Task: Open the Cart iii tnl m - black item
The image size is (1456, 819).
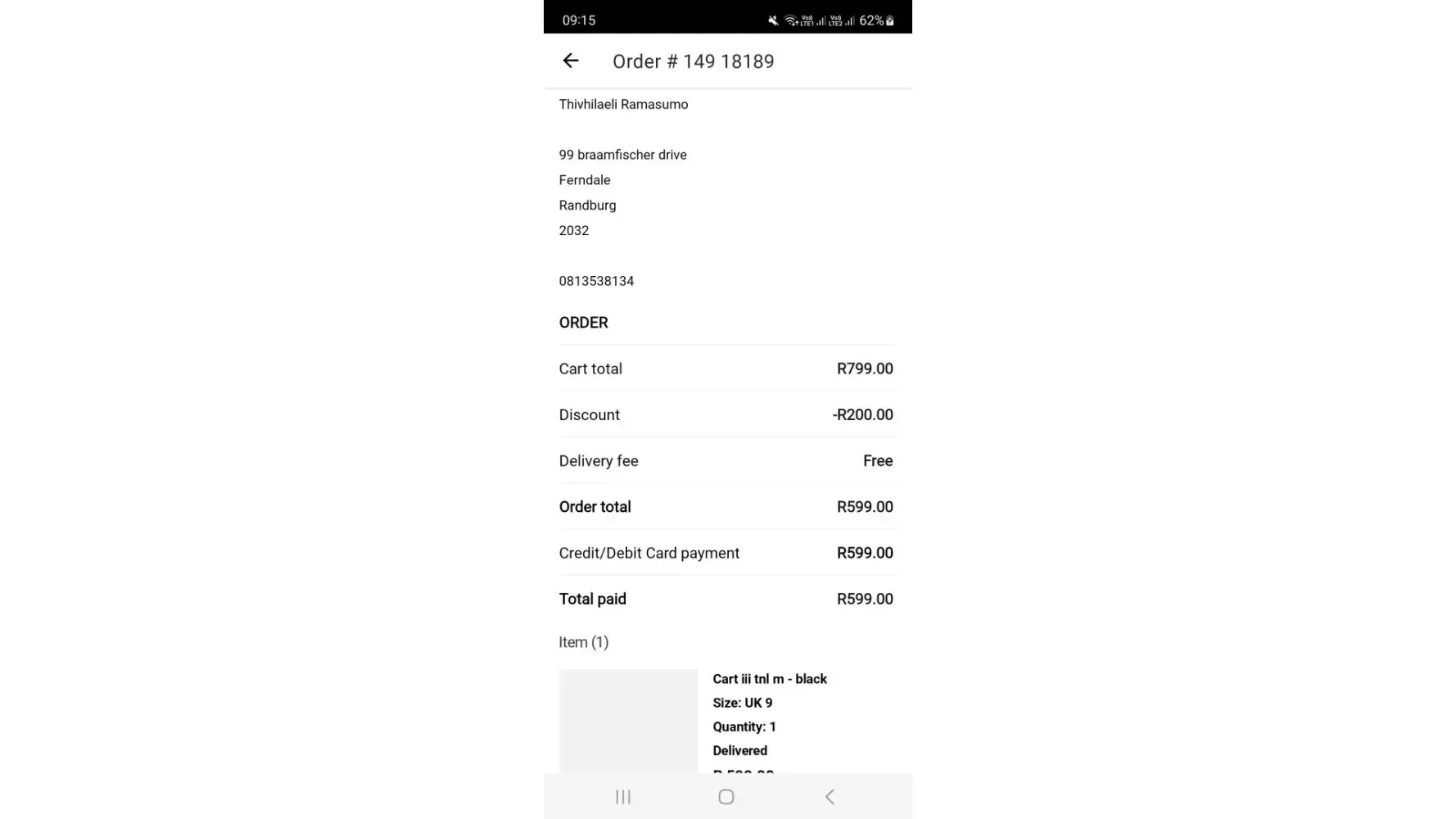Action: (x=770, y=679)
